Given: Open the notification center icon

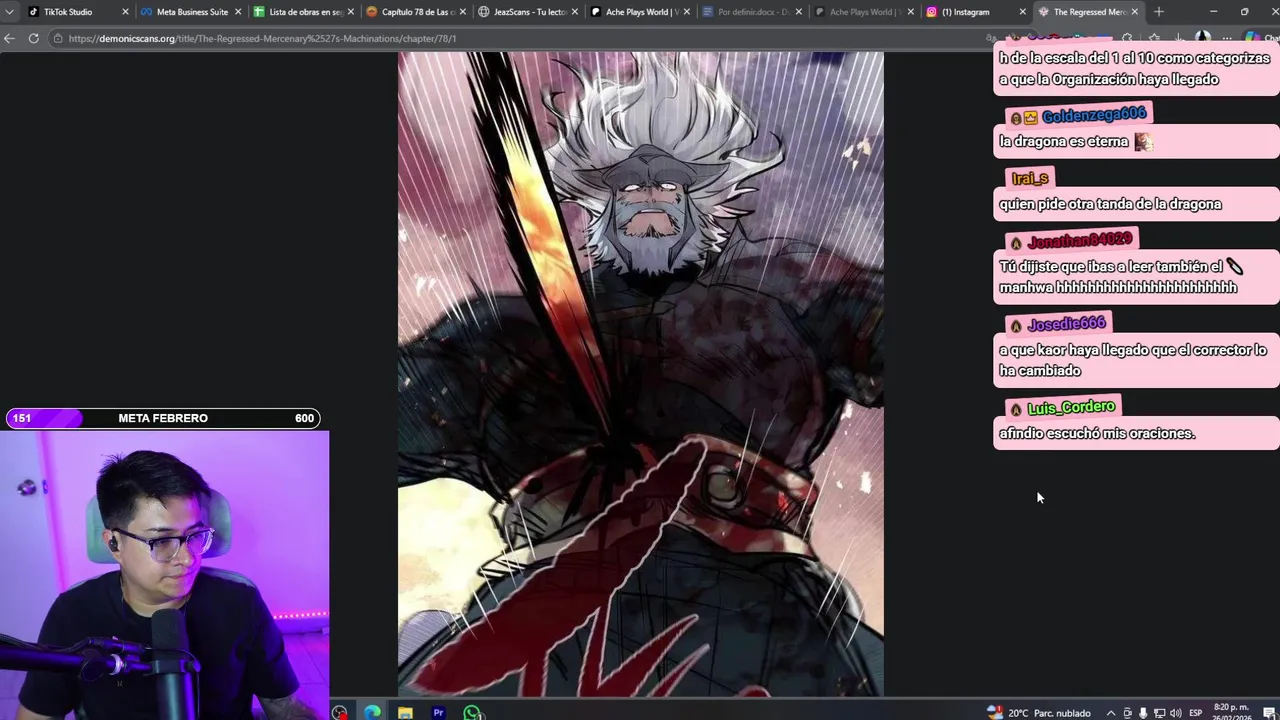Looking at the screenshot, I should click(1268, 713).
